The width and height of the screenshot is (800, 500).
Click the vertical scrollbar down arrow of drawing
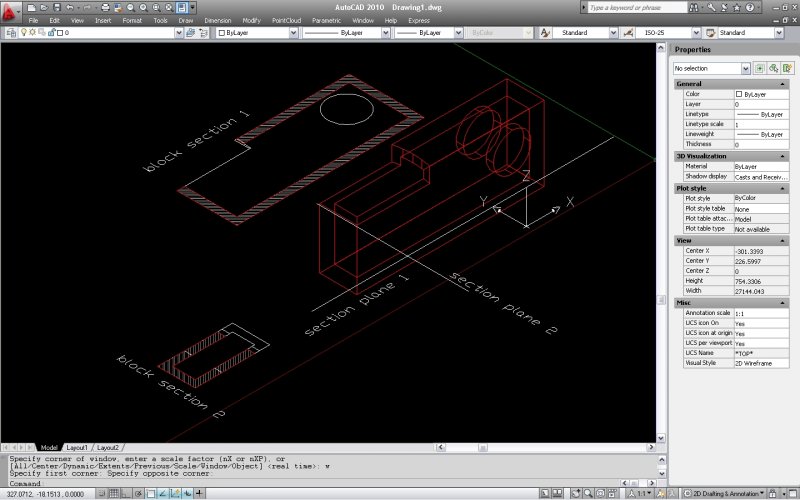click(x=661, y=438)
